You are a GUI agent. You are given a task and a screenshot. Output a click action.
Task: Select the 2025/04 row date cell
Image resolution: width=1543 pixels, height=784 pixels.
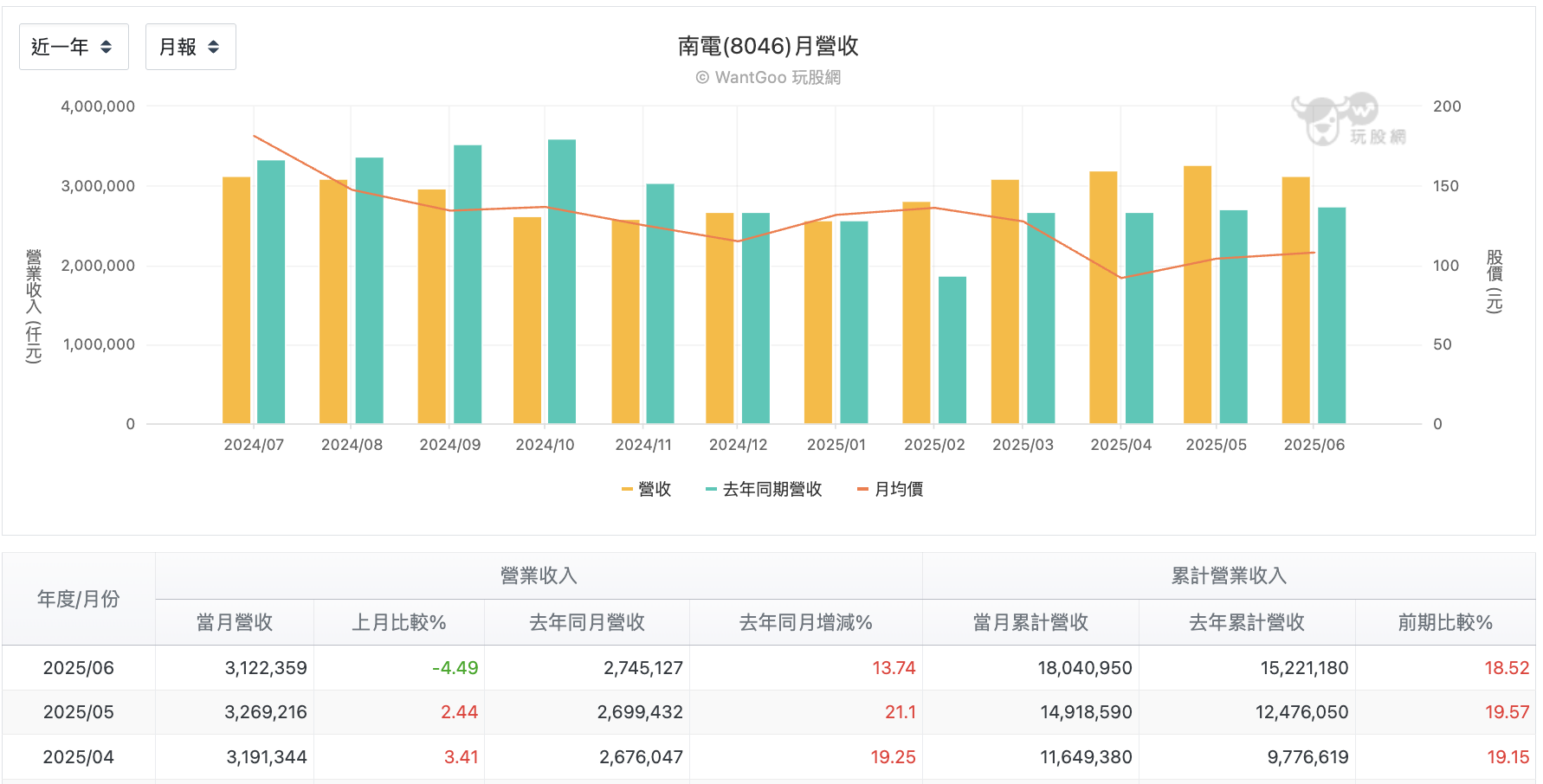(79, 757)
